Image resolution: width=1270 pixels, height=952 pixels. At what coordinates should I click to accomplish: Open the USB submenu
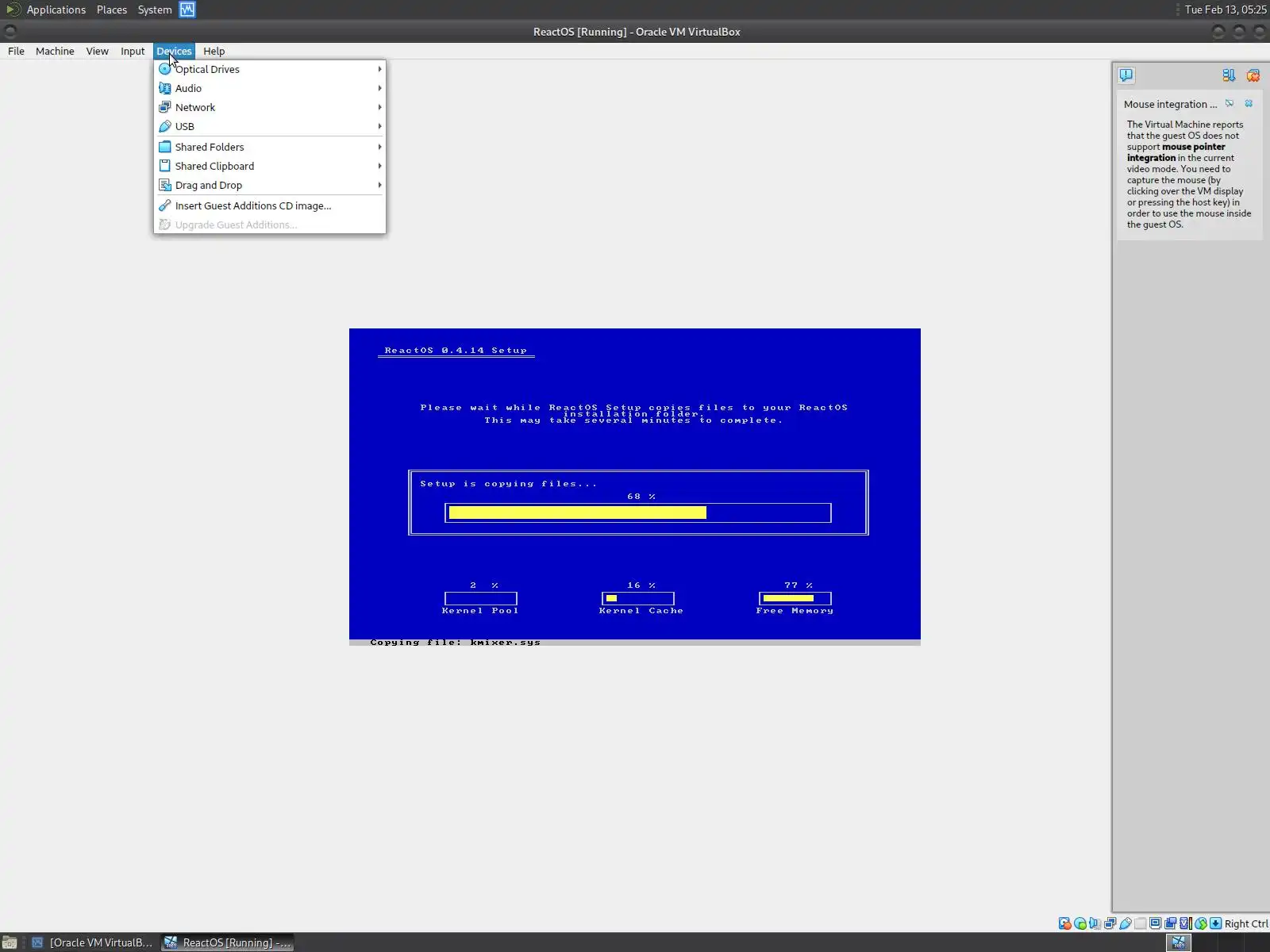[x=270, y=126]
